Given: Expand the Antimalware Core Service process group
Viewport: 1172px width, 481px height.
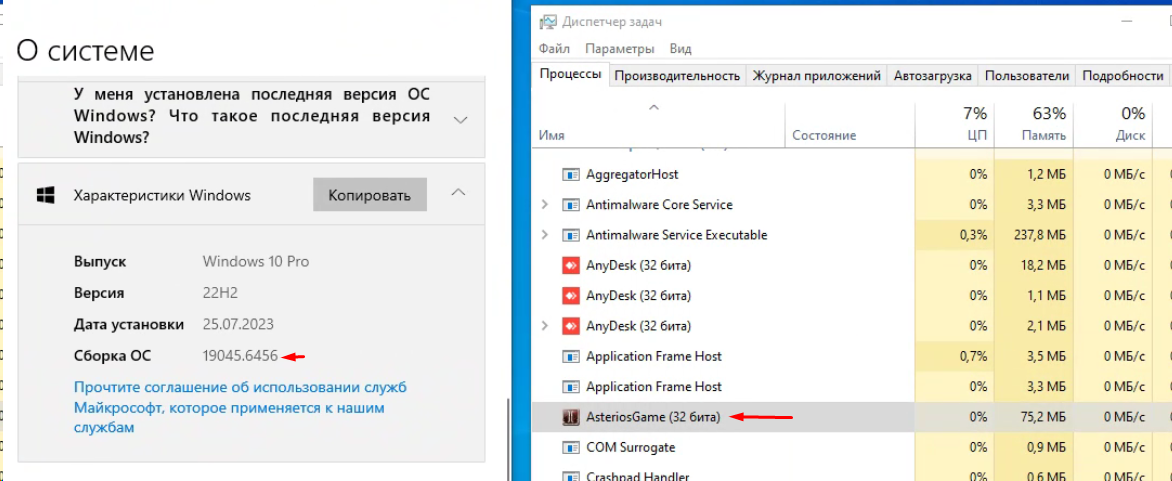Looking at the screenshot, I should click(x=545, y=205).
